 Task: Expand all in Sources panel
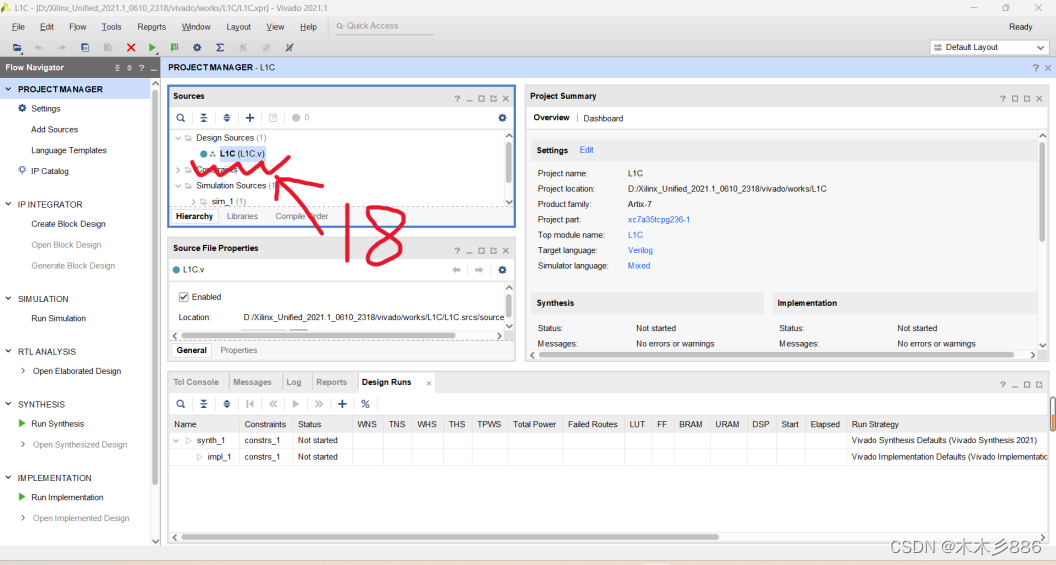coord(227,118)
